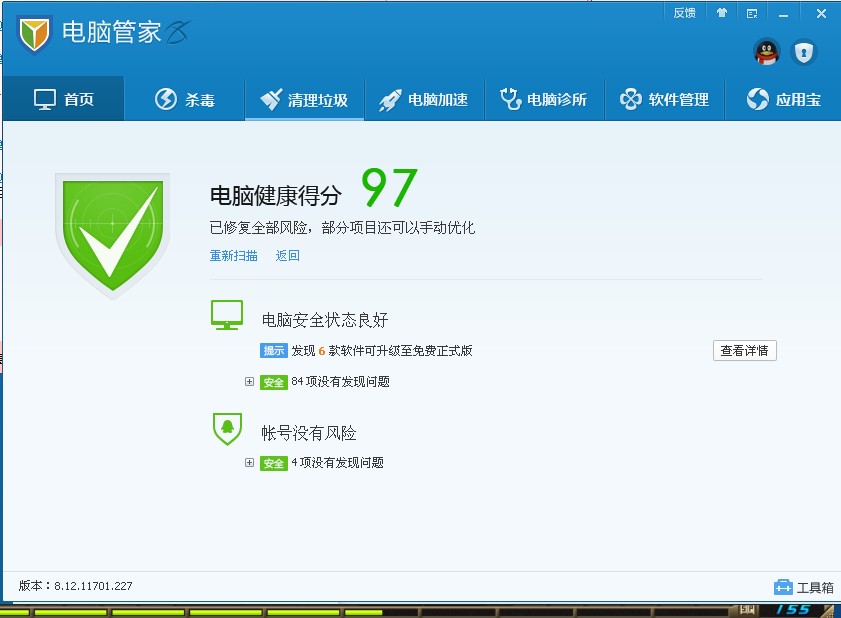Click the version number 8.12.11701.227
841x618 pixels.
click(x=93, y=586)
